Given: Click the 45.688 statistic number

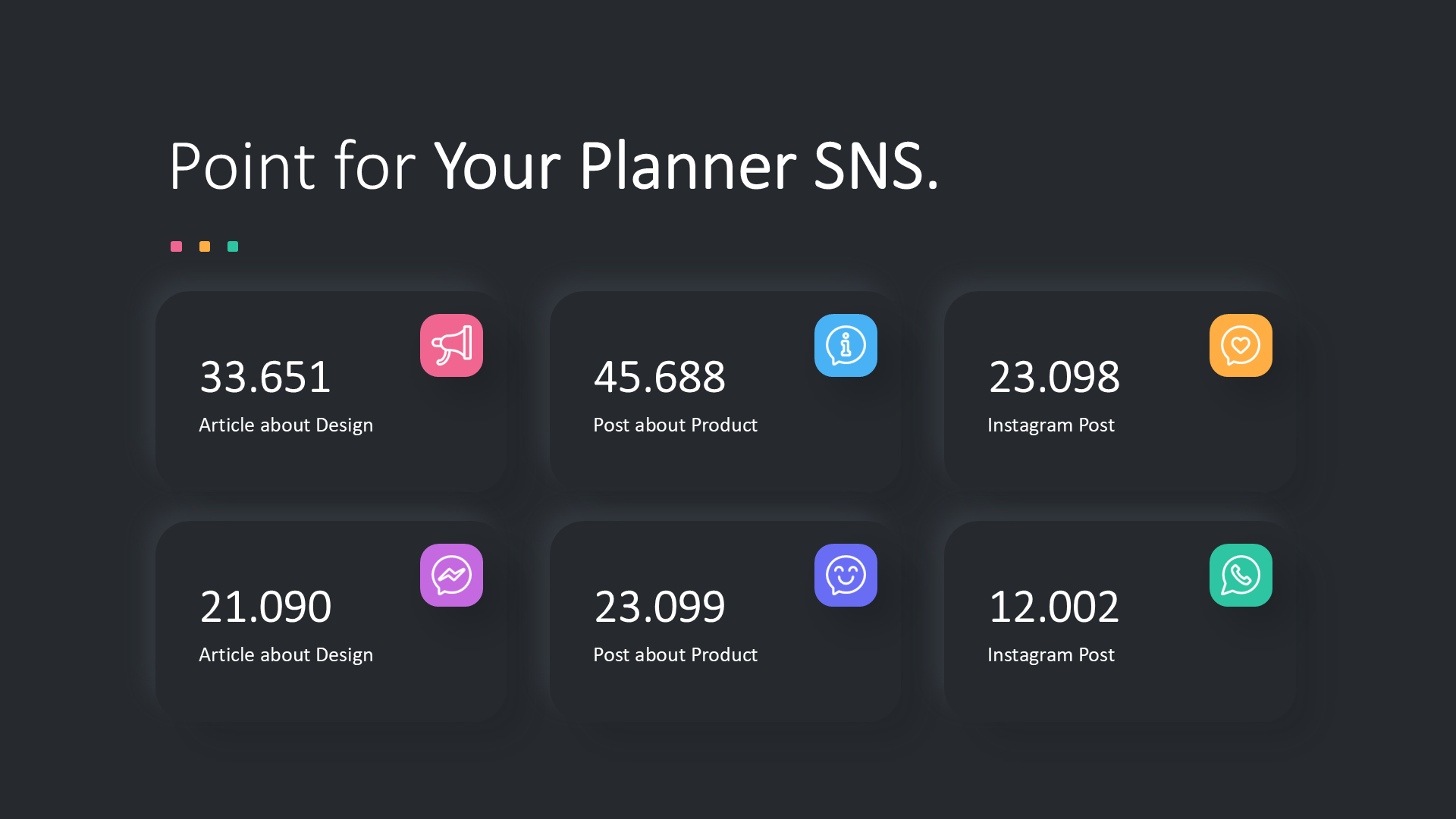Looking at the screenshot, I should pos(659,377).
